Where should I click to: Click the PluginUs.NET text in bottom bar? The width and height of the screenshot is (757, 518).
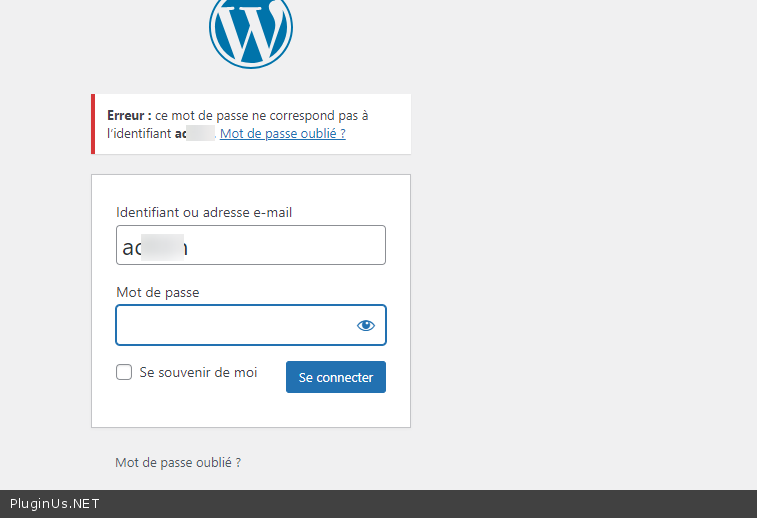tap(54, 504)
